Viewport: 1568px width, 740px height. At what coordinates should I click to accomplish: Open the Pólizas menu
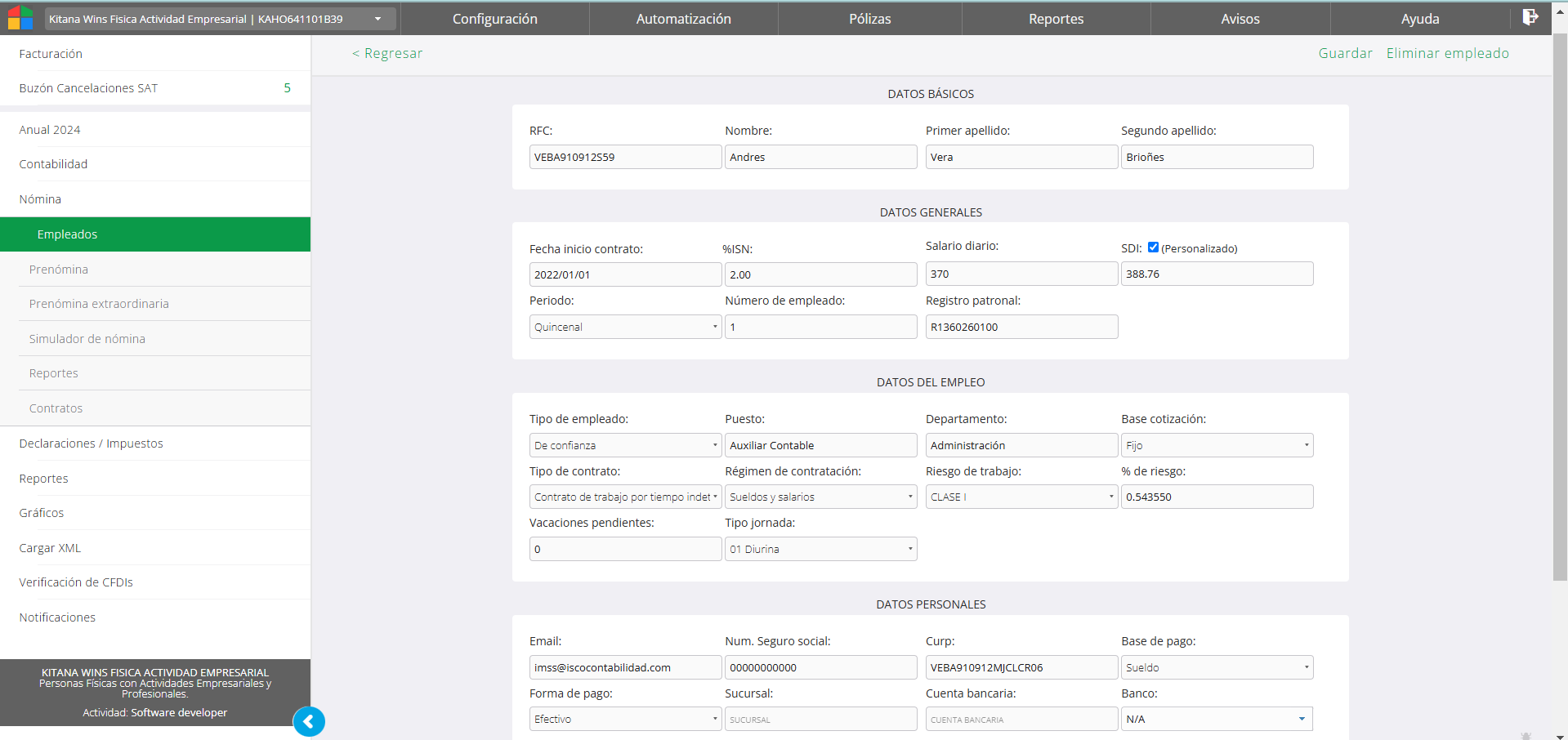869,19
